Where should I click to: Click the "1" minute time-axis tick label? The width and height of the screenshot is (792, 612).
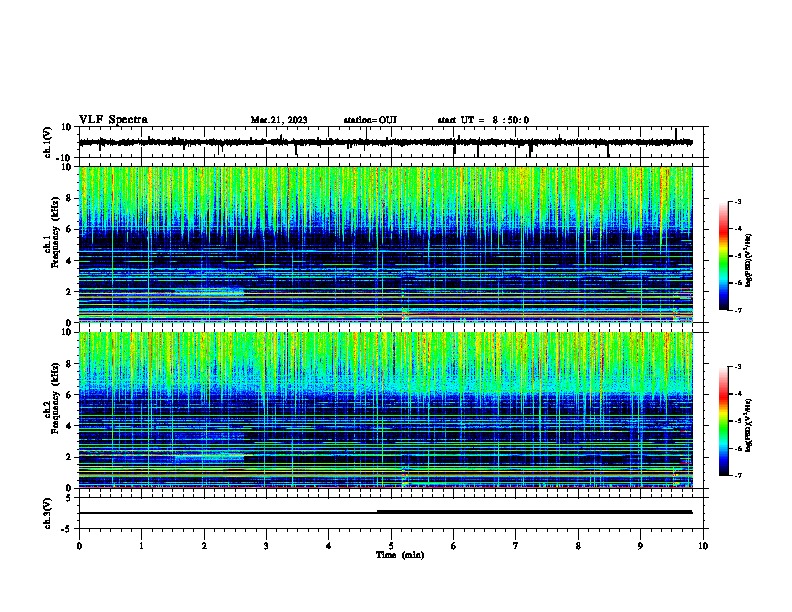pyautogui.click(x=142, y=546)
